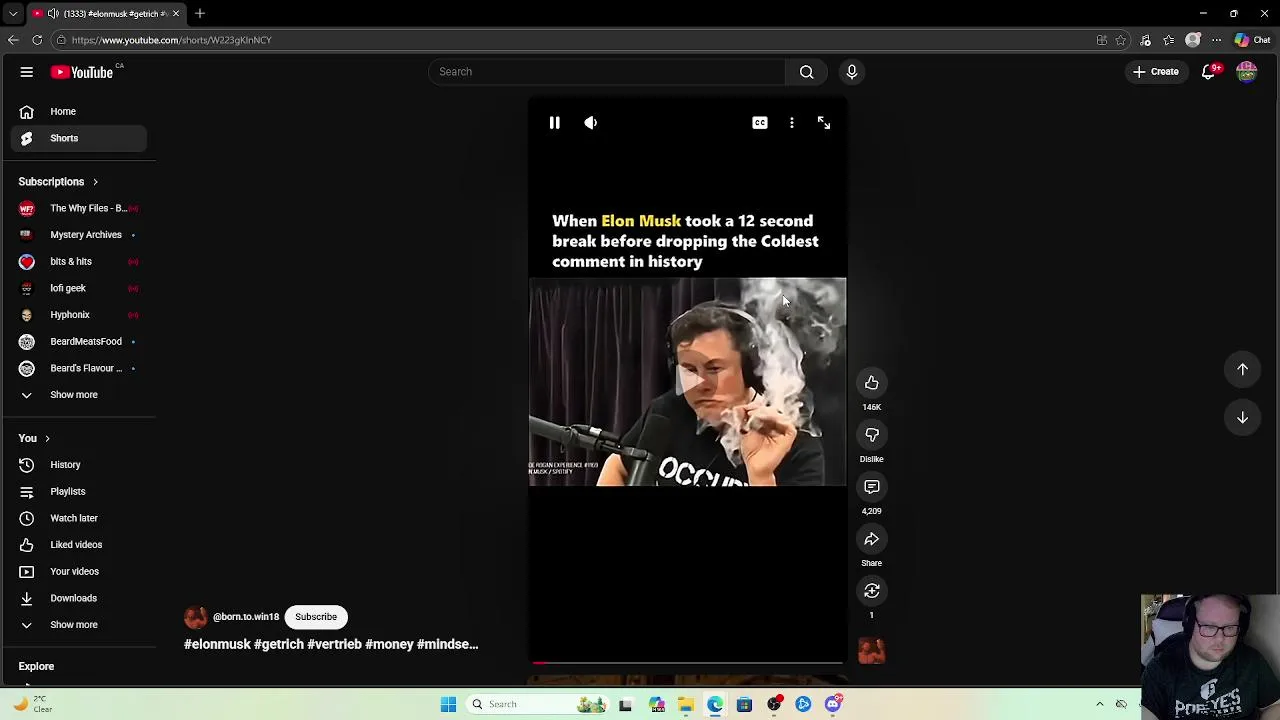Reload the page
Screen dimensions: 1280x720
37,40
